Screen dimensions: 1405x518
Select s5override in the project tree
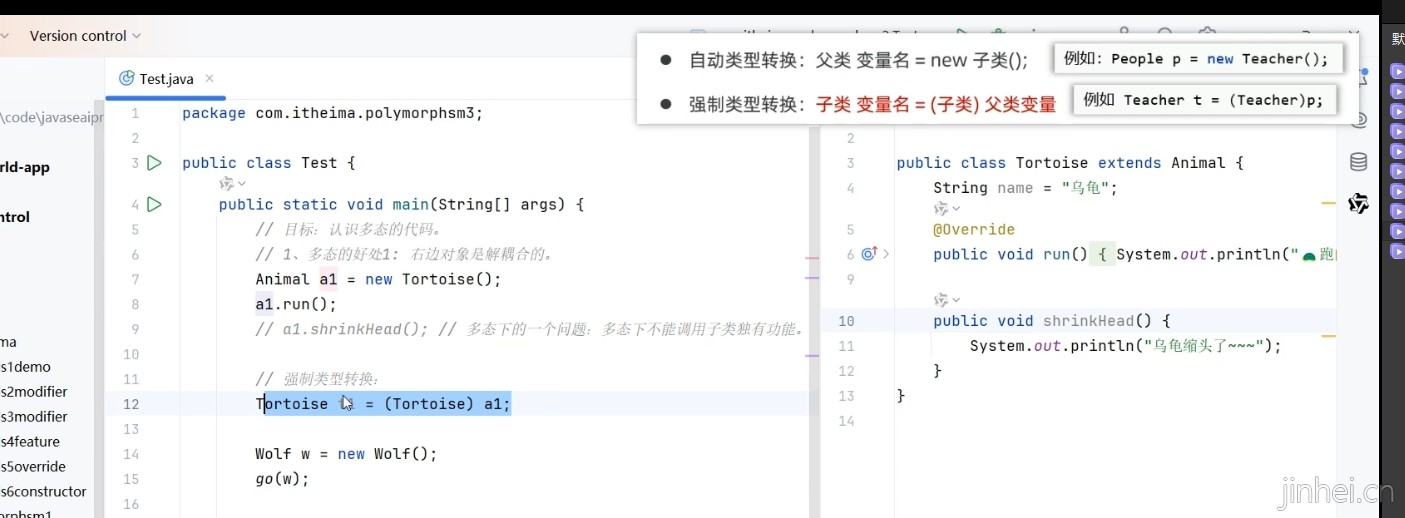[x=33, y=467]
